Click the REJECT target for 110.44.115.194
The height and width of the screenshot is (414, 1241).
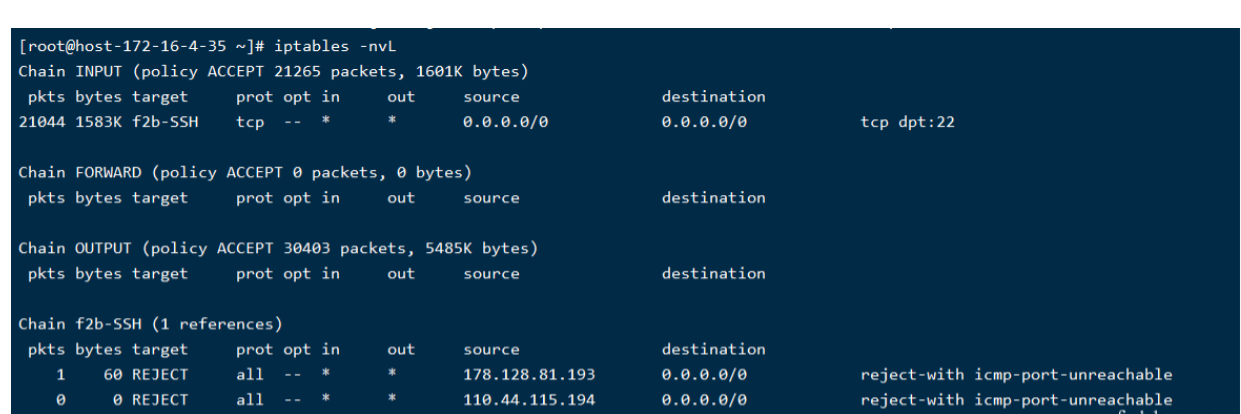[x=160, y=399]
